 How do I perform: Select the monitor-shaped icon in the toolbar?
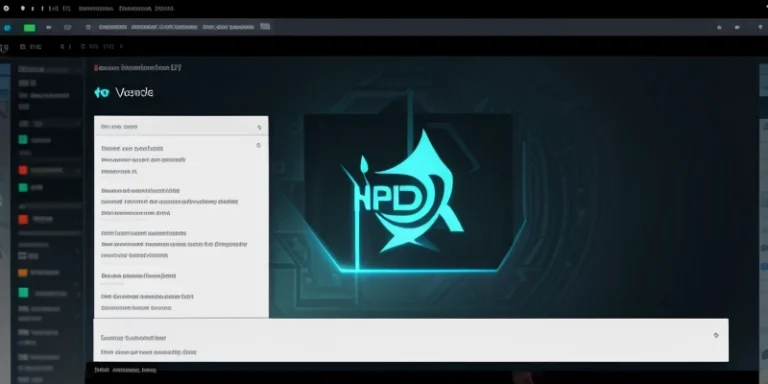[x=68, y=27]
